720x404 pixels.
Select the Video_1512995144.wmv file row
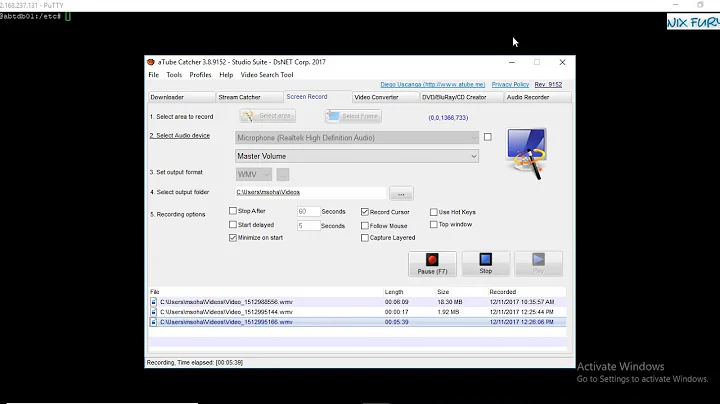point(357,312)
